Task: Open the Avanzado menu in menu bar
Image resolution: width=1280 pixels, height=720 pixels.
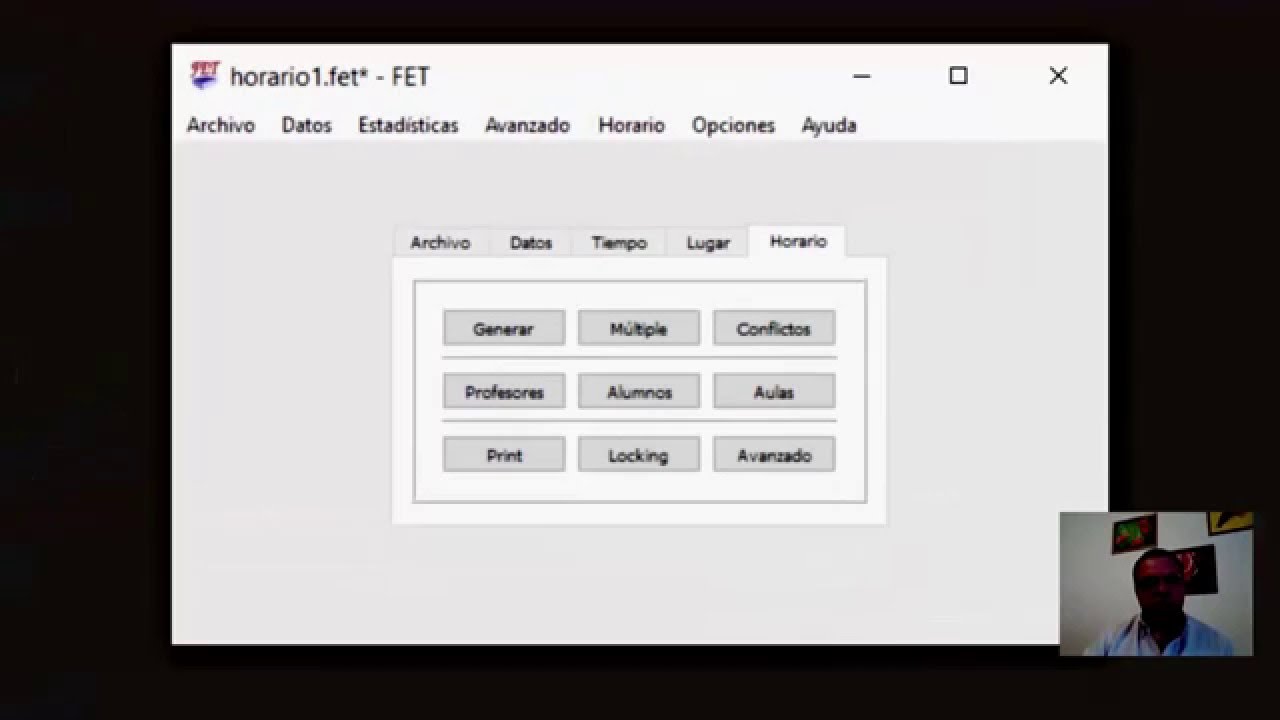Action: tap(527, 126)
